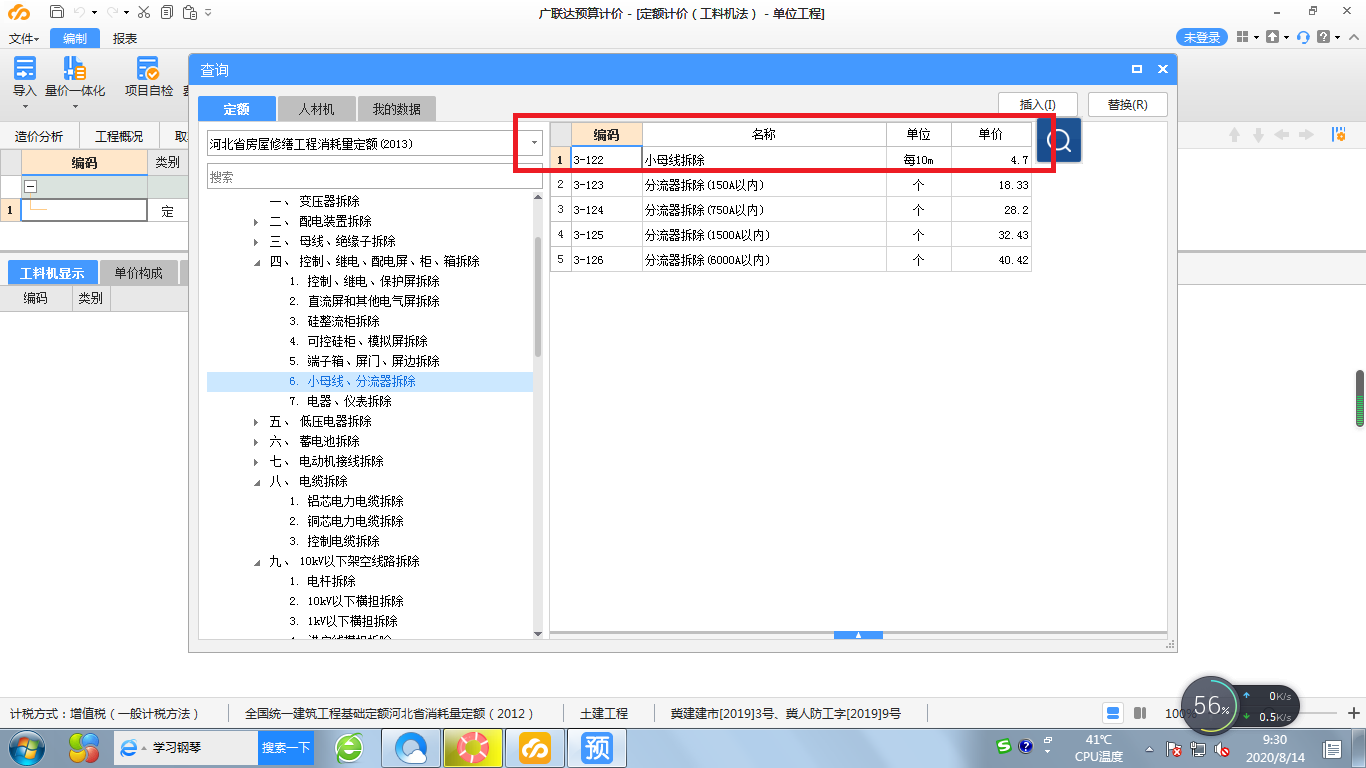Click the zoom-in plus icon
The width and height of the screenshot is (1366, 768).
click(x=1354, y=713)
